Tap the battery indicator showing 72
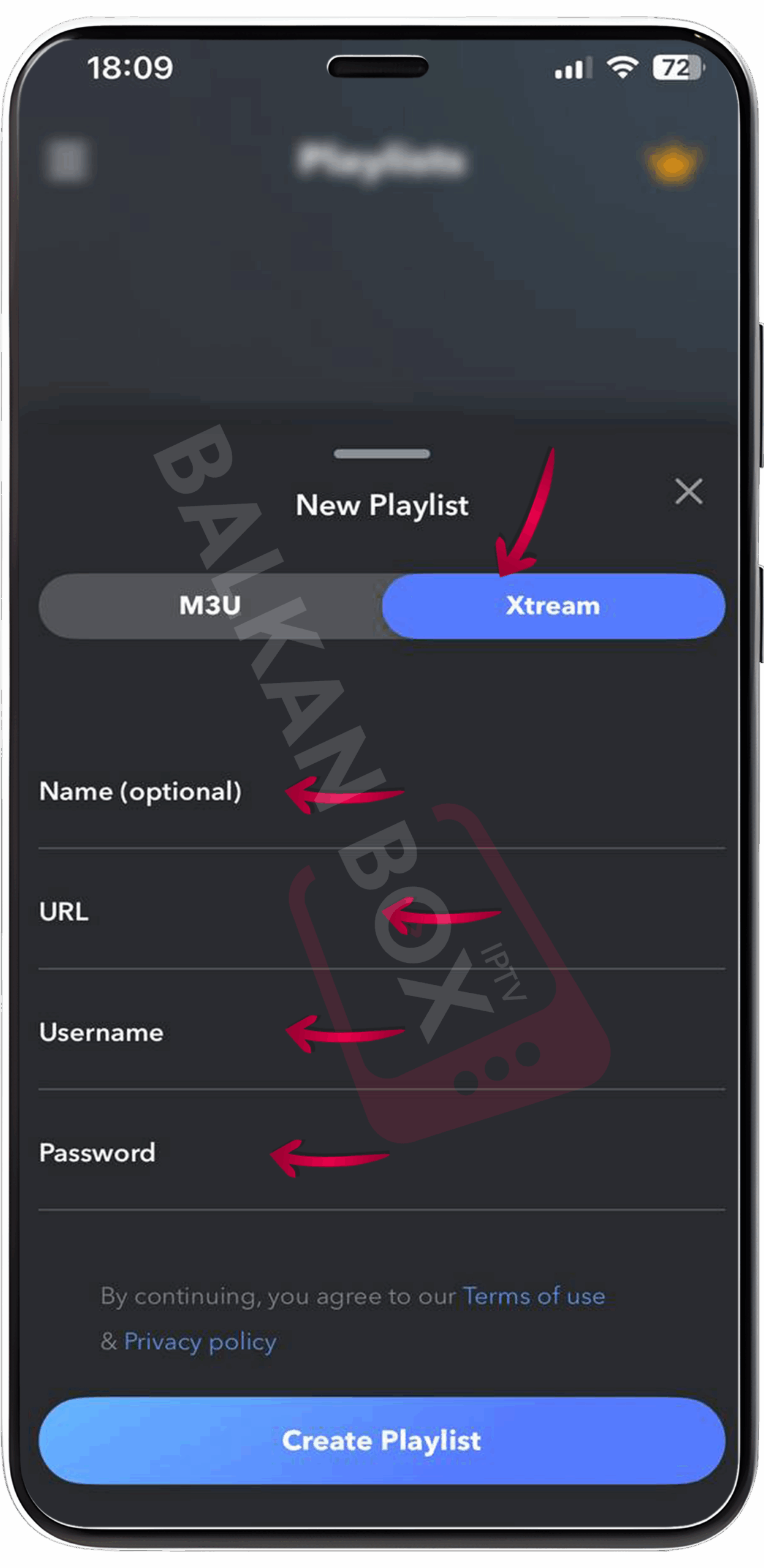The height and width of the screenshot is (1568, 764). 678,67
